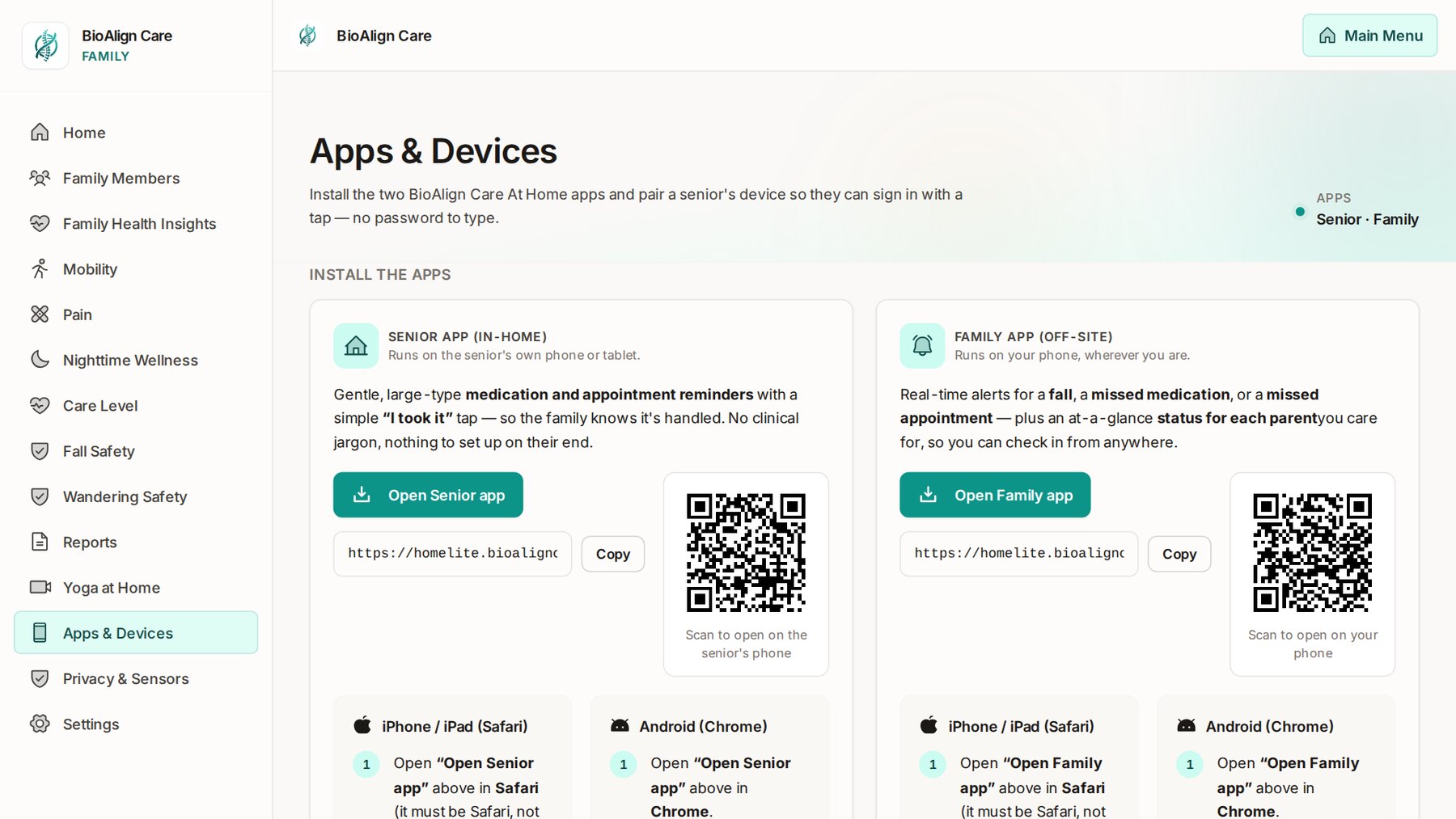
Task: Click the Open Family app button
Action: pyautogui.click(x=995, y=495)
